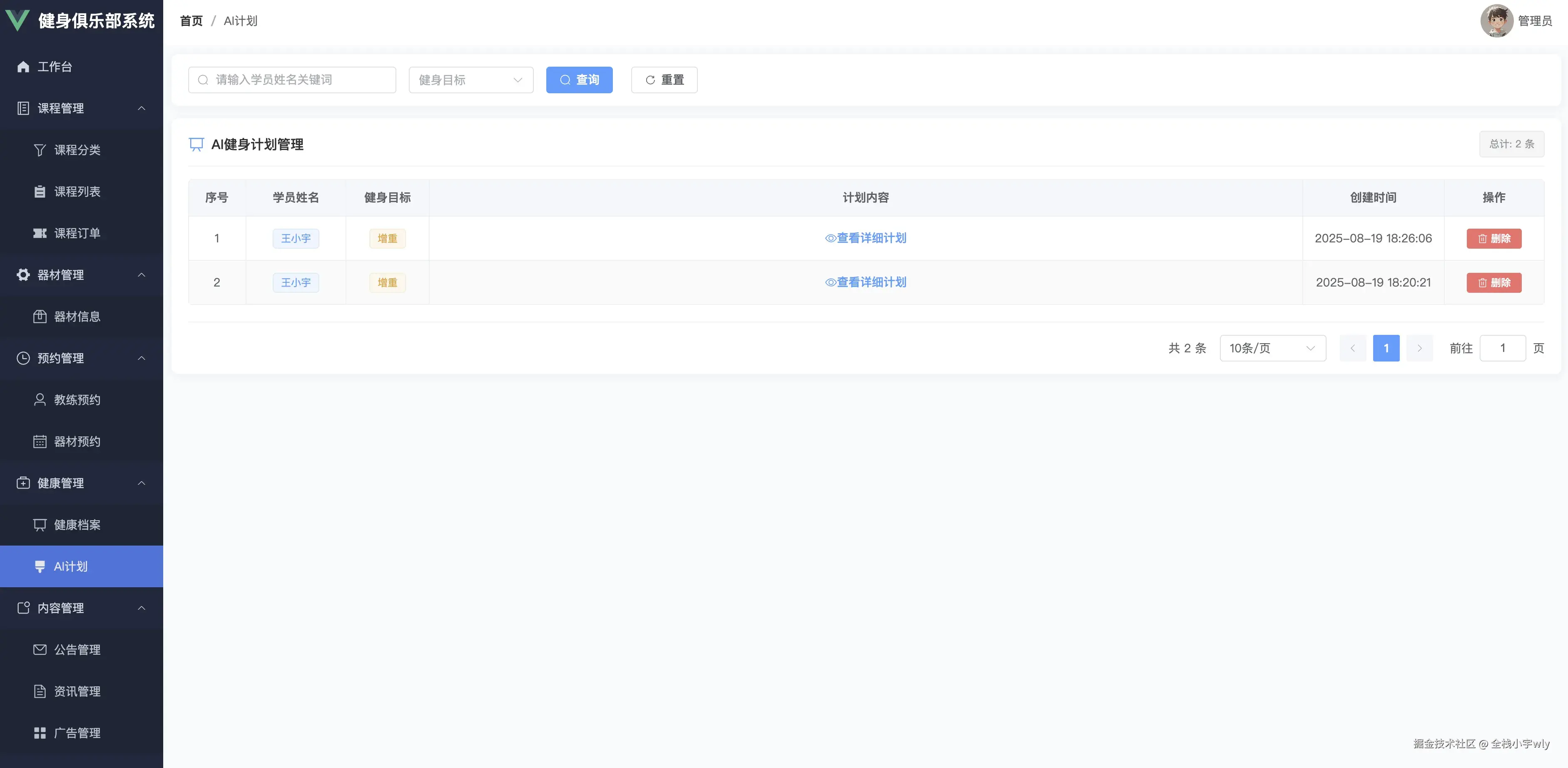
Task: Click the Vue logo icon
Action: coord(17,20)
